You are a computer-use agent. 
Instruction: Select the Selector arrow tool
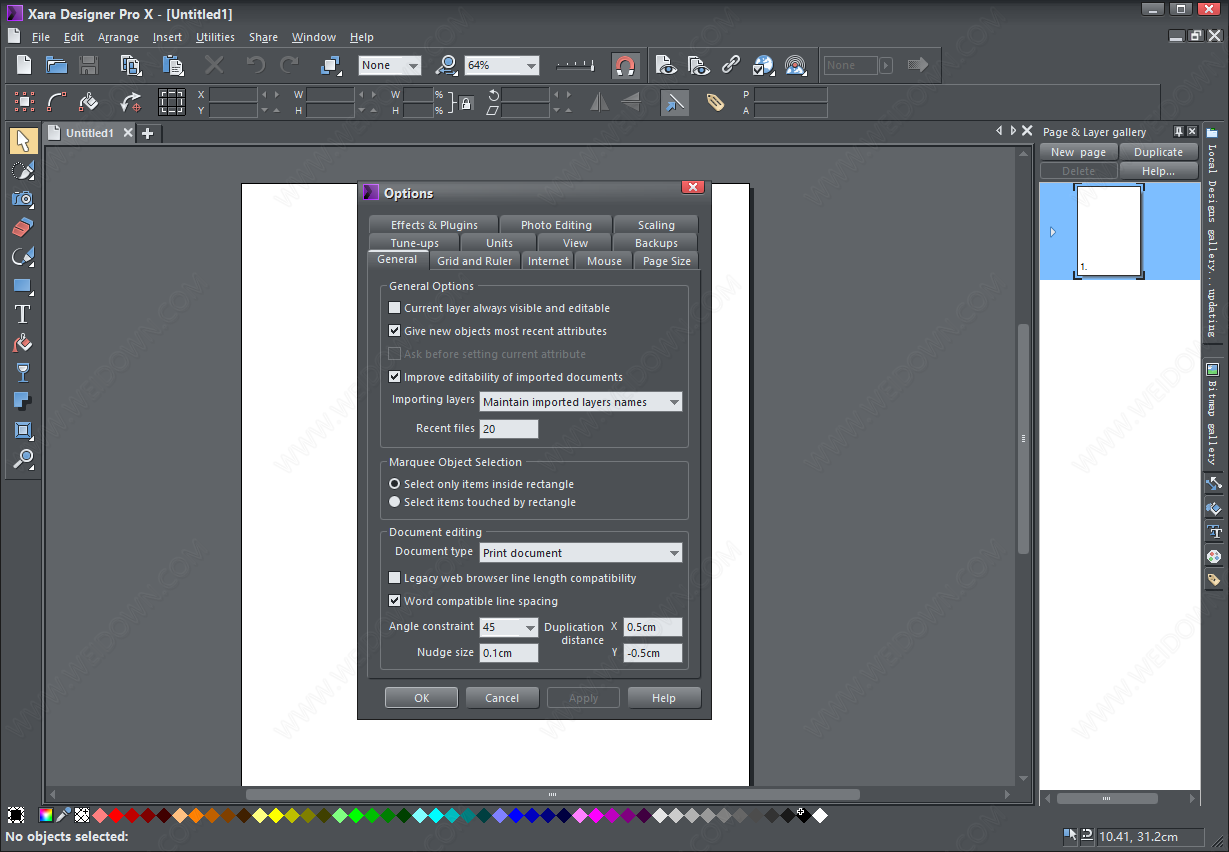point(23,141)
